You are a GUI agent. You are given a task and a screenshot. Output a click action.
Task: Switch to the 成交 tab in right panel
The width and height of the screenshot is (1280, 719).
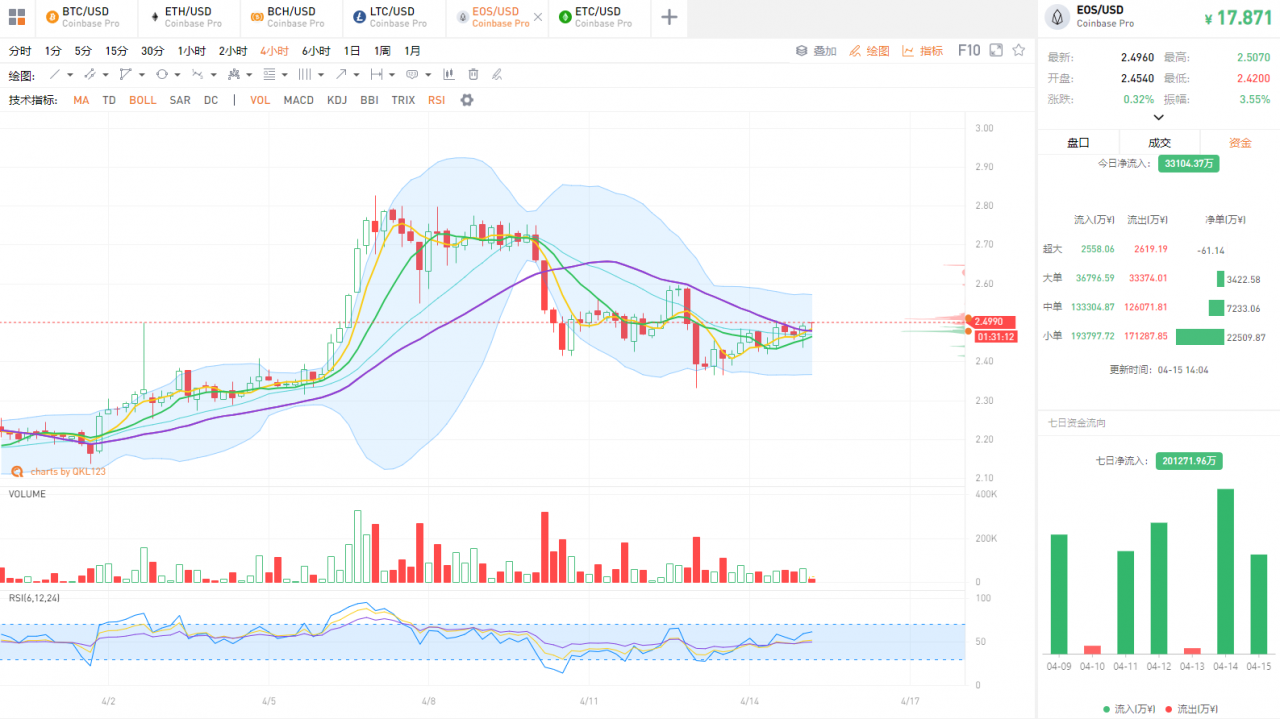[x=1158, y=142]
